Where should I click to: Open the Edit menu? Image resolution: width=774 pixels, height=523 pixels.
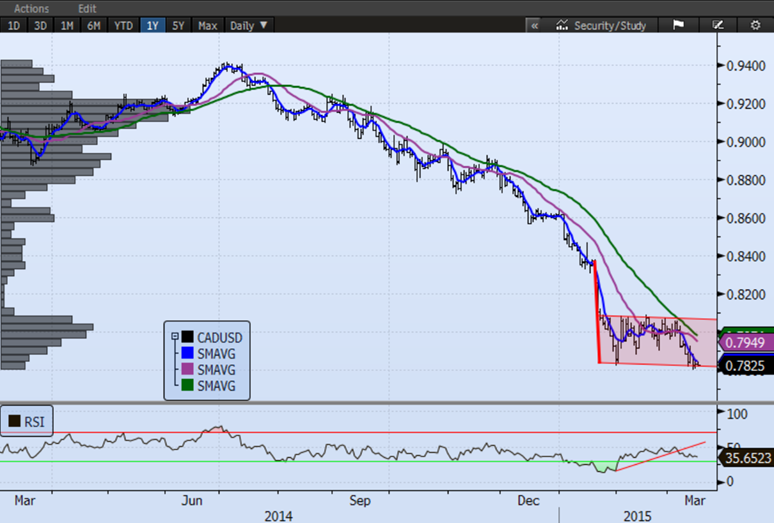point(88,8)
